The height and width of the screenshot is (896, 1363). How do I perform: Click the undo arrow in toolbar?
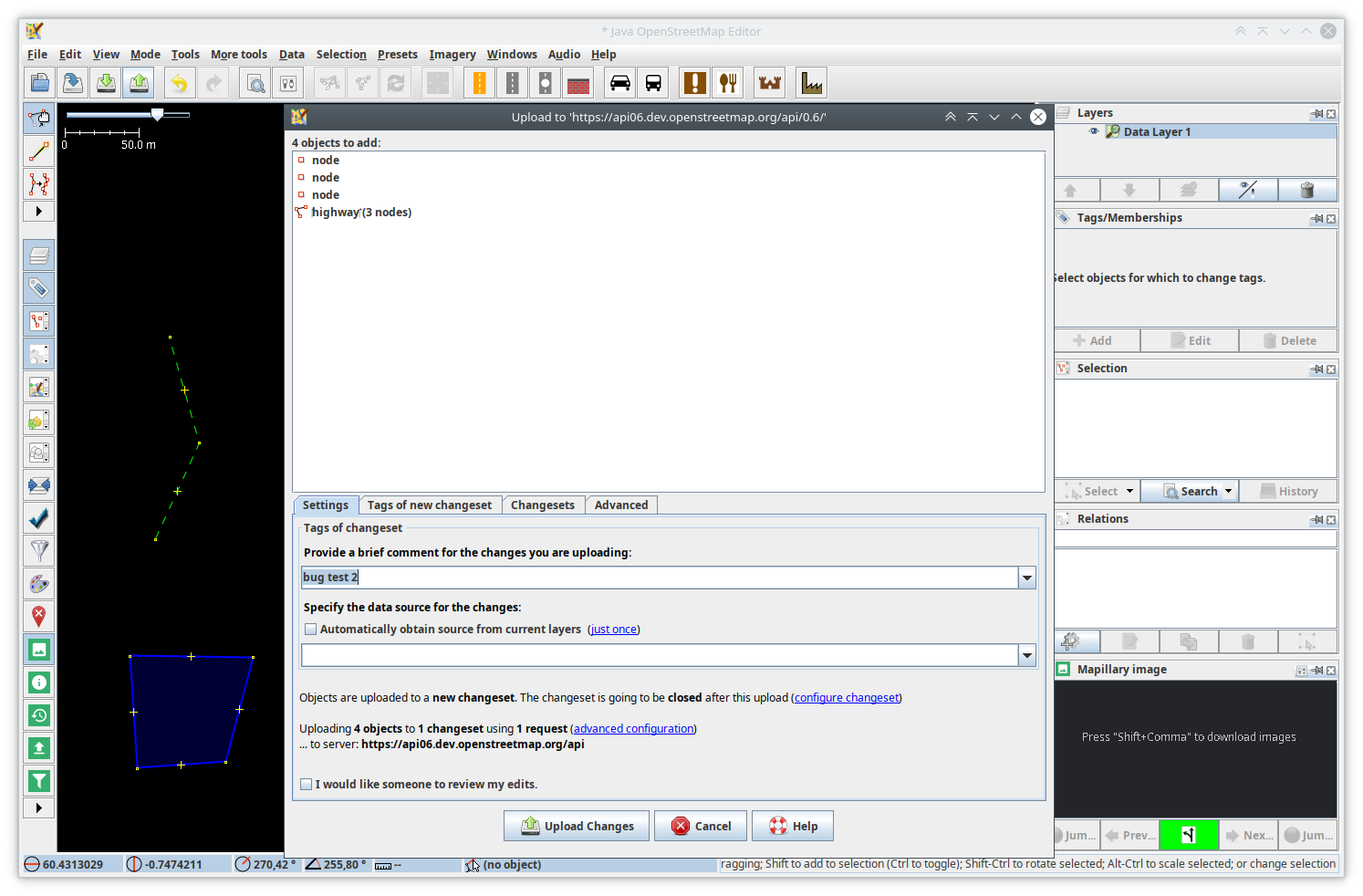pos(180,84)
